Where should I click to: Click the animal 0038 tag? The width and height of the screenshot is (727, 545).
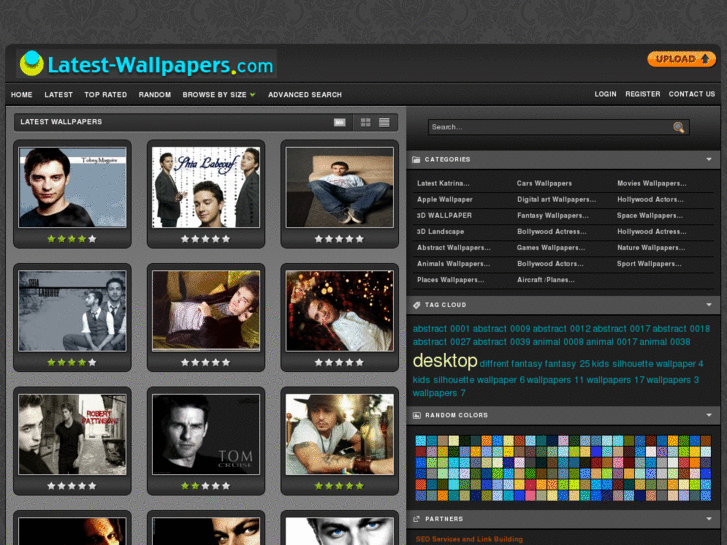[x=664, y=342]
